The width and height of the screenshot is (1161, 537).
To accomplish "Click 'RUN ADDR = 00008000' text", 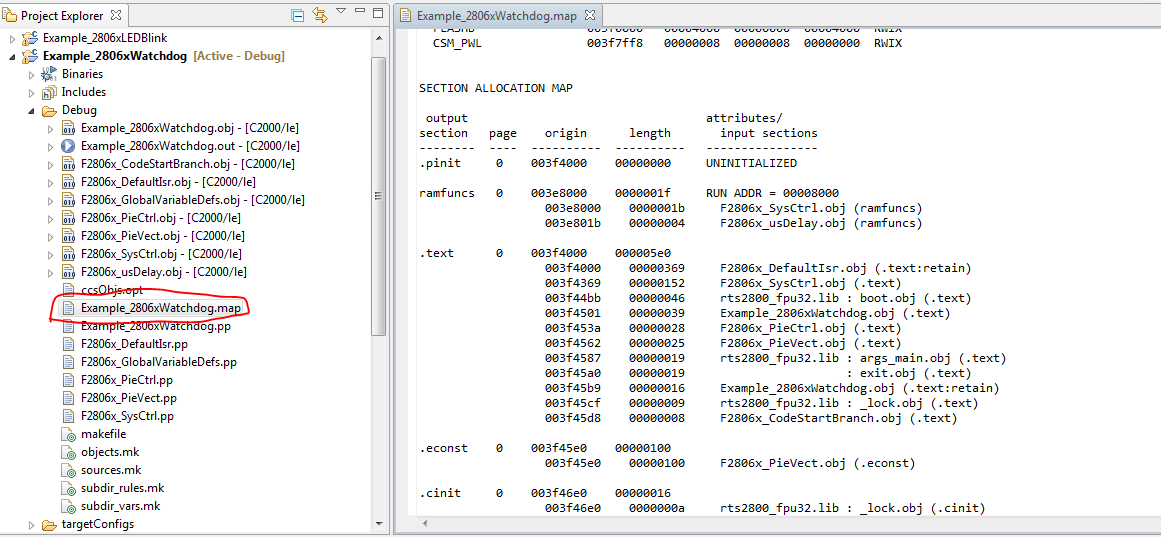I will [772, 193].
